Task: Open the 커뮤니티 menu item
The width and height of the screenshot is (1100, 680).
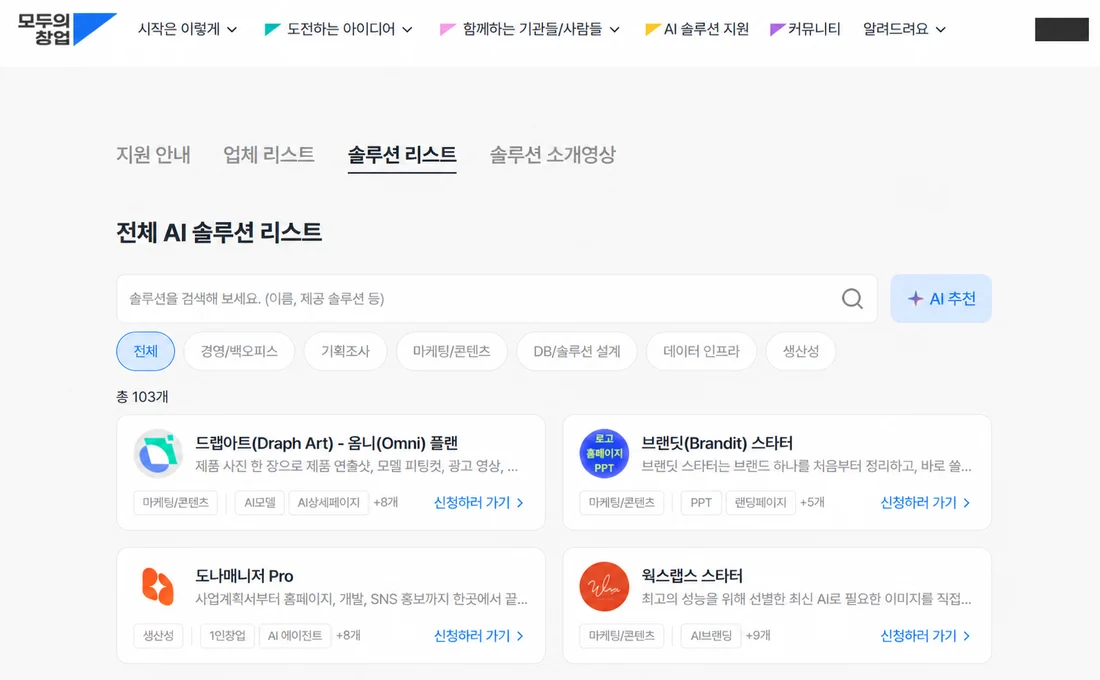Action: coord(805,29)
